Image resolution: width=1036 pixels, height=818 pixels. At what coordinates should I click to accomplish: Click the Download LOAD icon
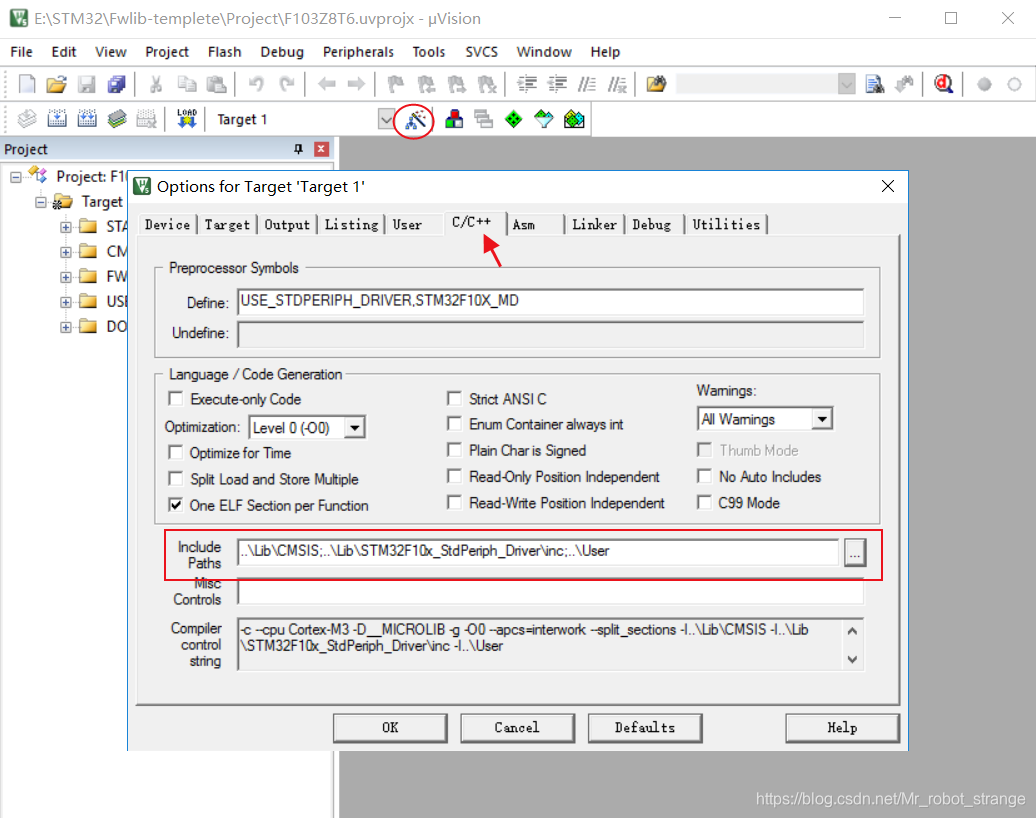click(187, 119)
